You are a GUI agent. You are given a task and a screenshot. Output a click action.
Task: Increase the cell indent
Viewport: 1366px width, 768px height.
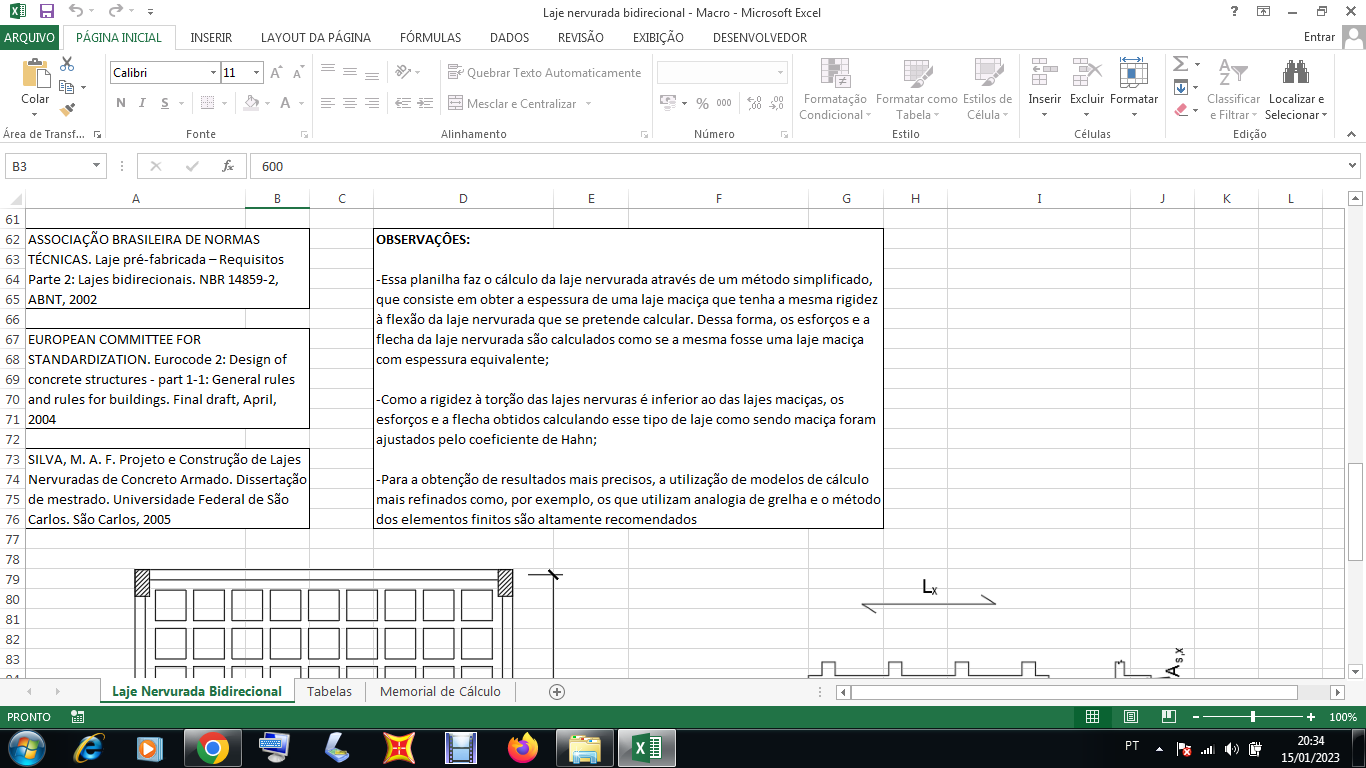[423, 103]
